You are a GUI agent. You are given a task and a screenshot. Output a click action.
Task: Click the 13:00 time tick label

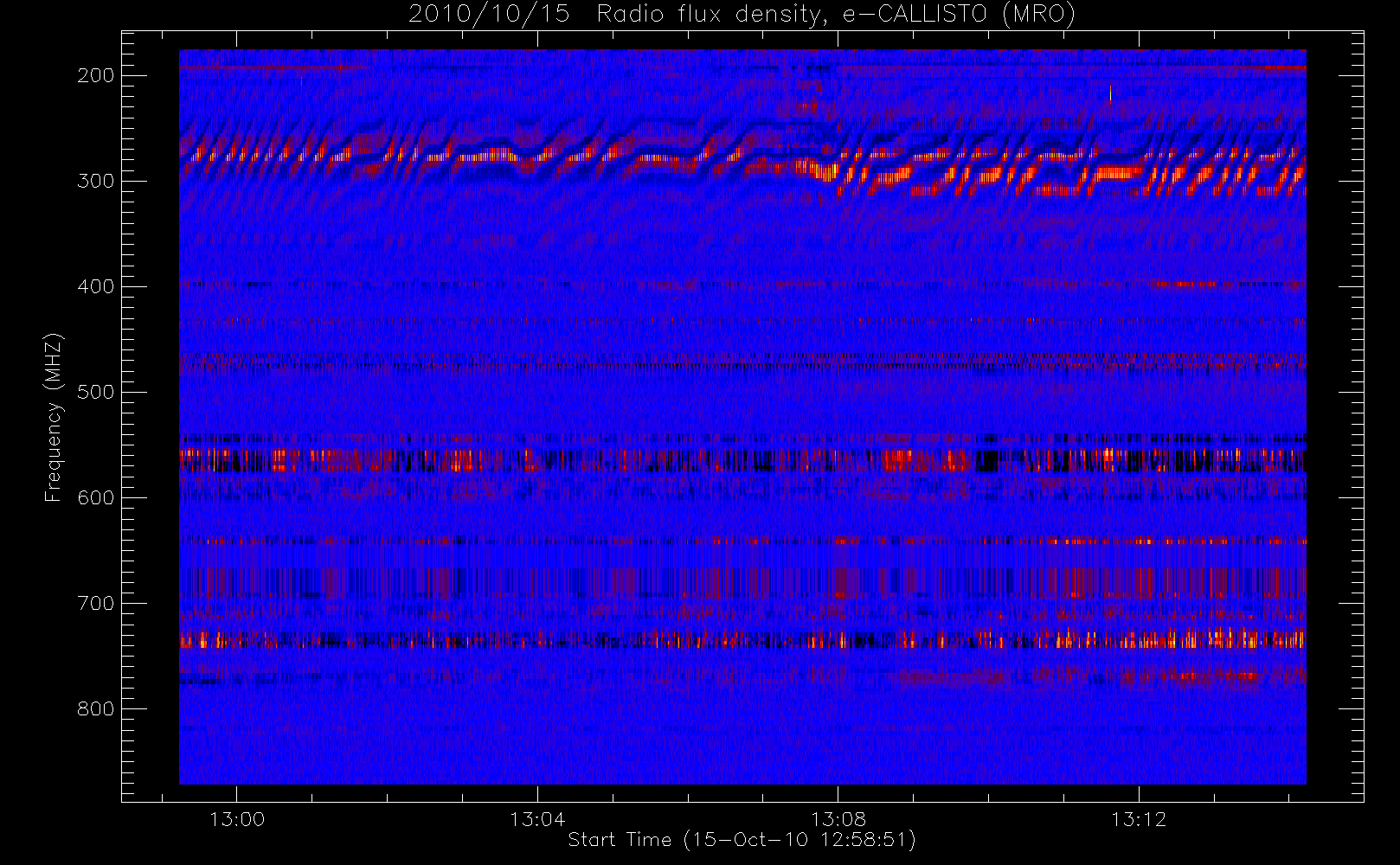coord(236,819)
